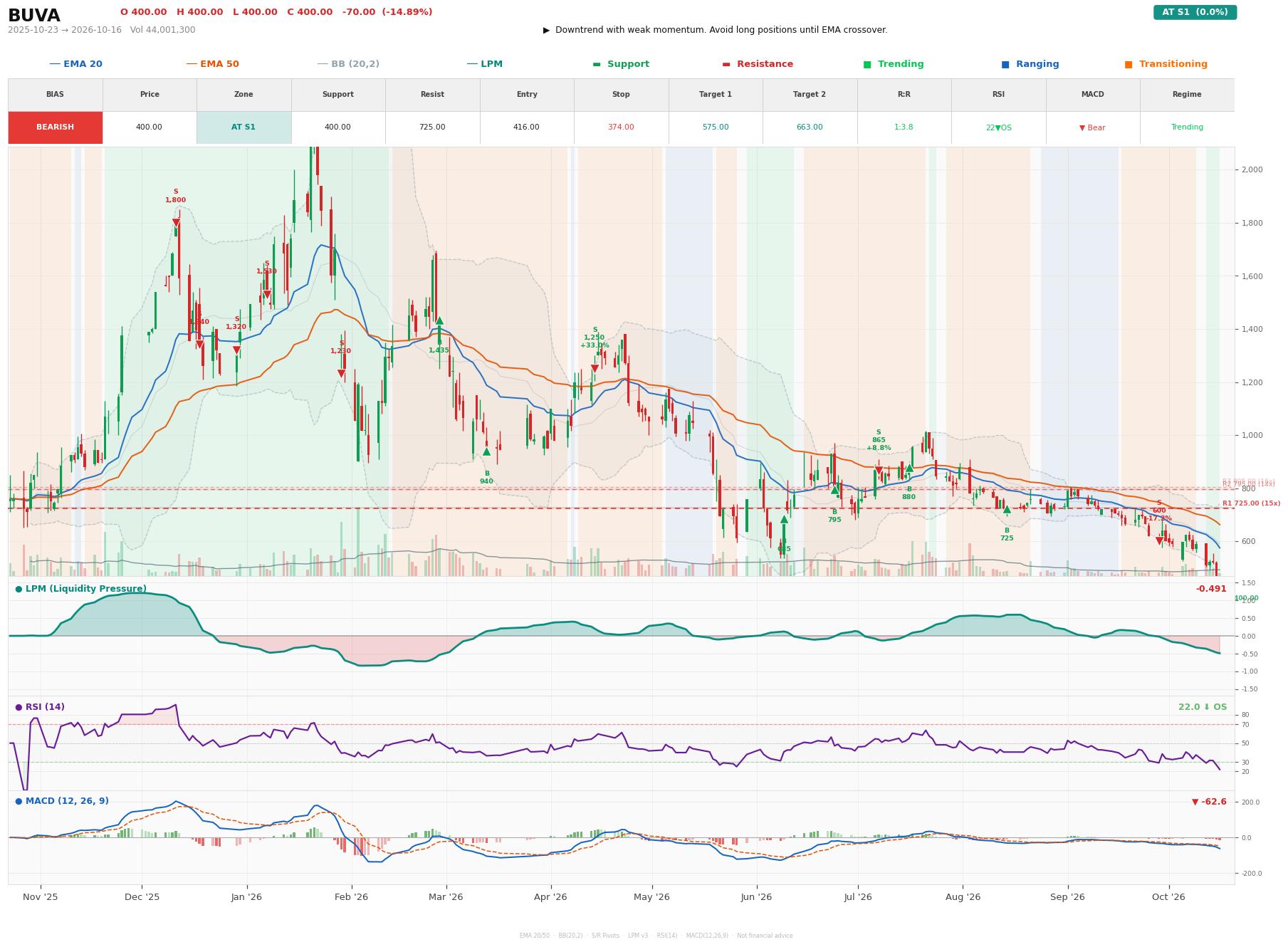Toggle the EMA 50 legend entry
Image resolution: width=1288 pixels, height=947 pixels.
pos(212,64)
